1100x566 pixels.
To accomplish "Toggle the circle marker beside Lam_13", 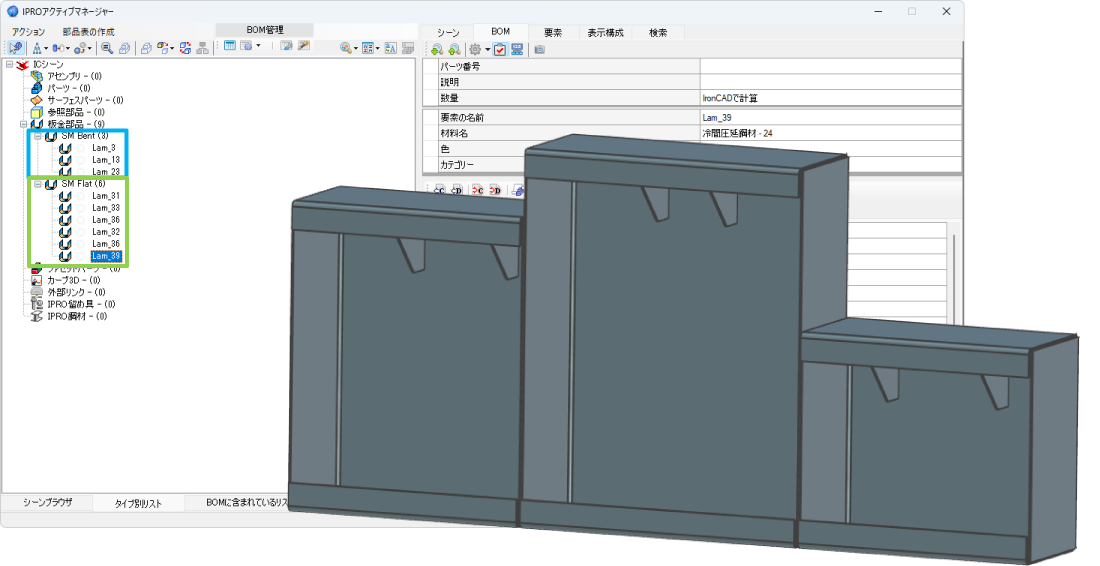I will click(80, 161).
